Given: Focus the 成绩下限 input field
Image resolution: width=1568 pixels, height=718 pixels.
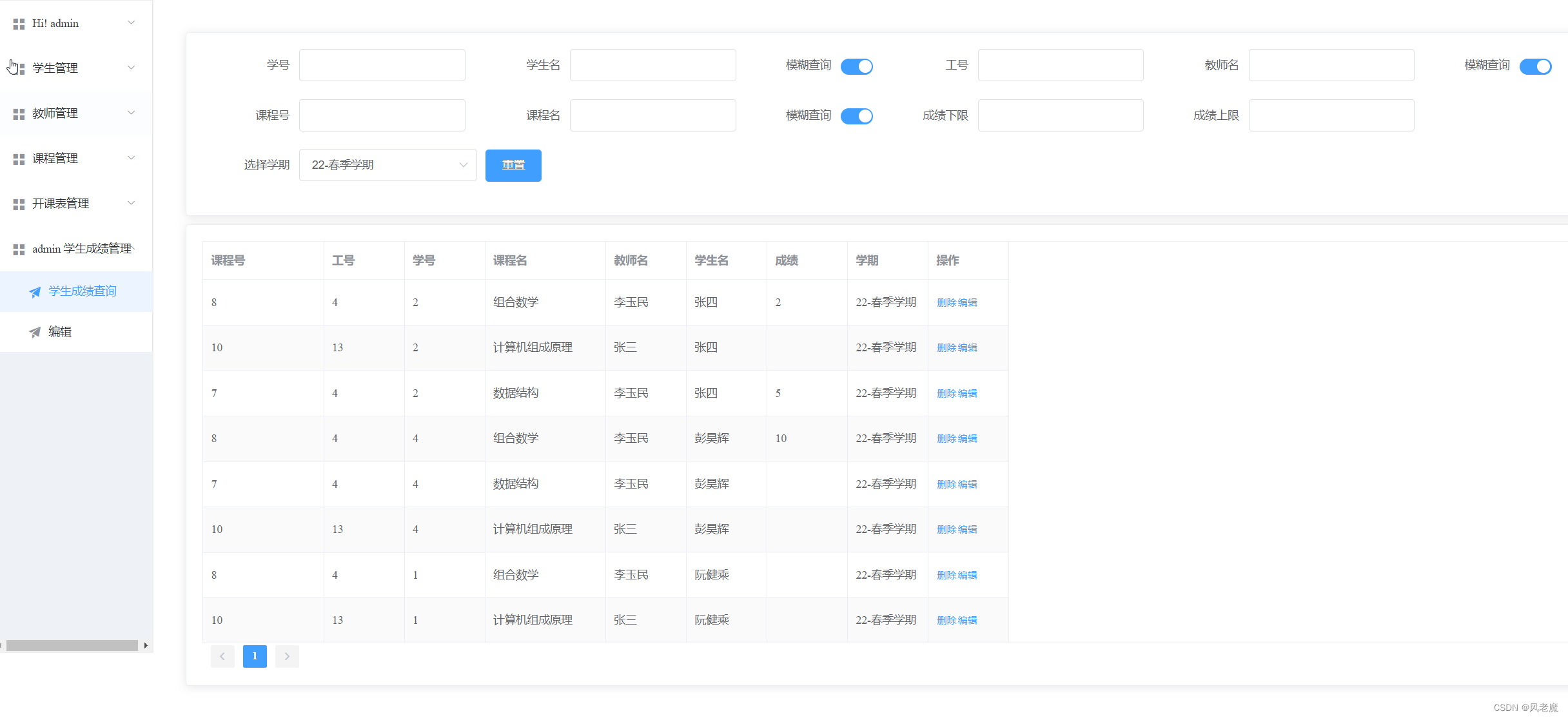Looking at the screenshot, I should tap(1061, 115).
